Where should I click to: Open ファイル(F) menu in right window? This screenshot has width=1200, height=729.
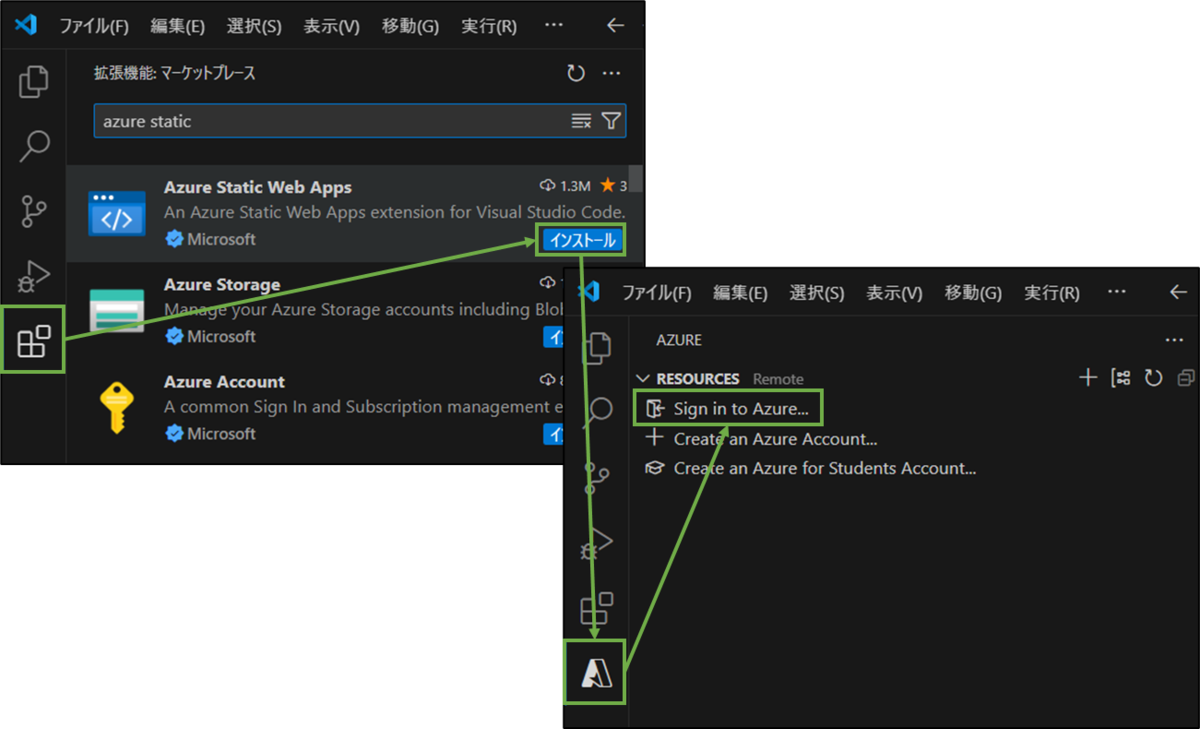click(657, 293)
